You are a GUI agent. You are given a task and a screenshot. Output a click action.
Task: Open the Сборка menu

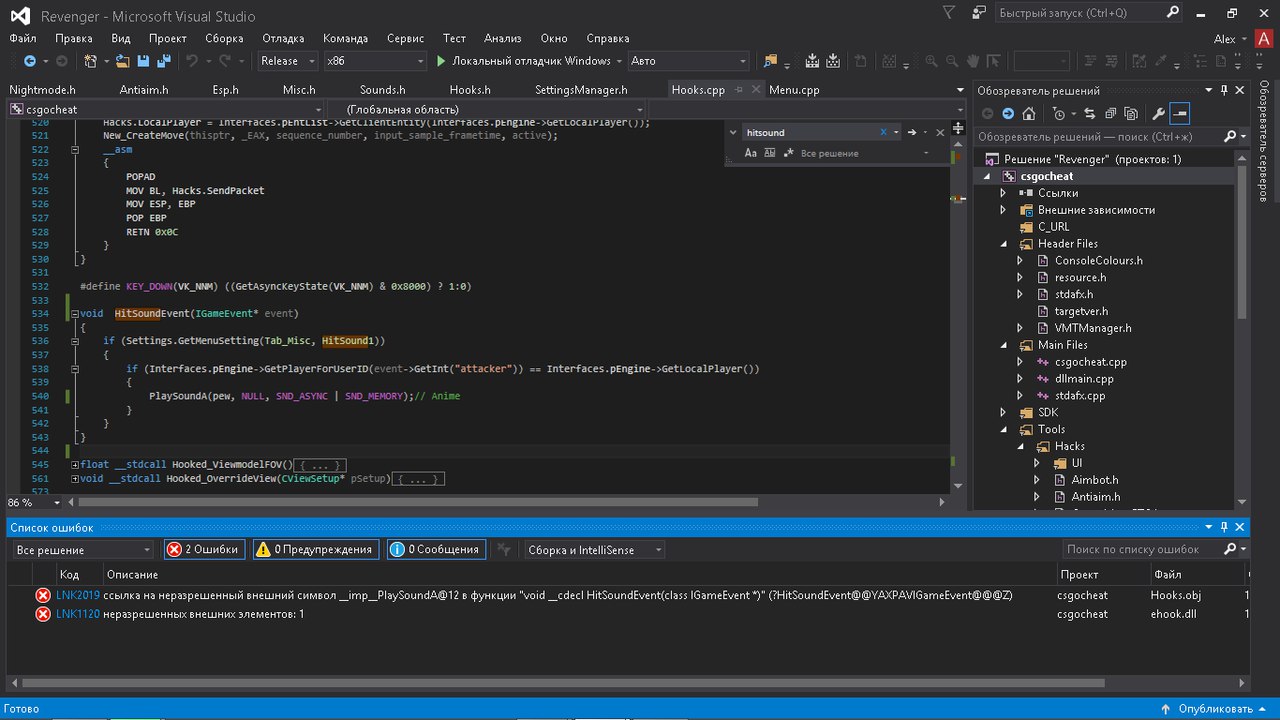click(224, 38)
